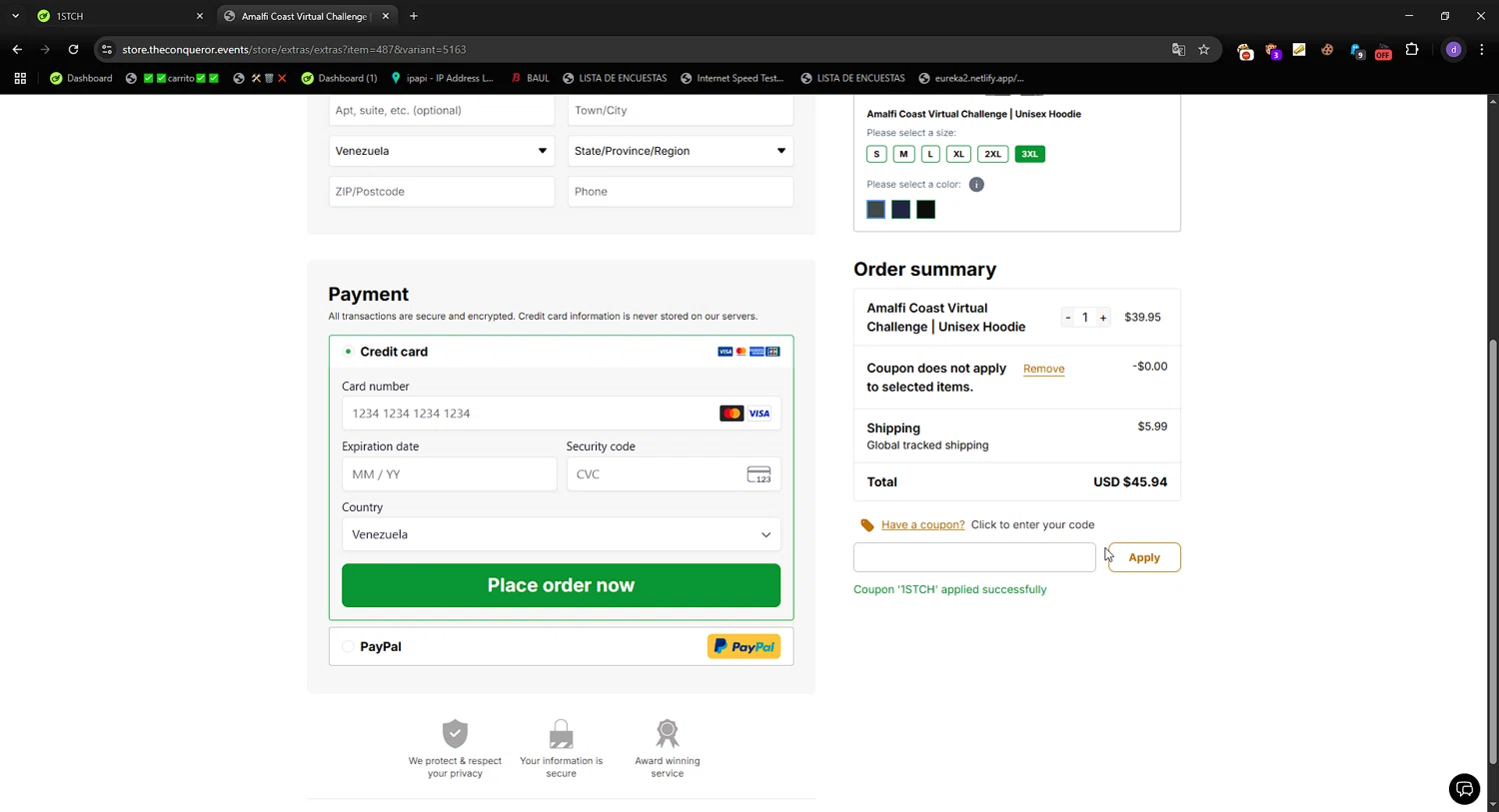1499x812 pixels.
Task: Select the navy hoodie color swatch
Action: click(900, 210)
